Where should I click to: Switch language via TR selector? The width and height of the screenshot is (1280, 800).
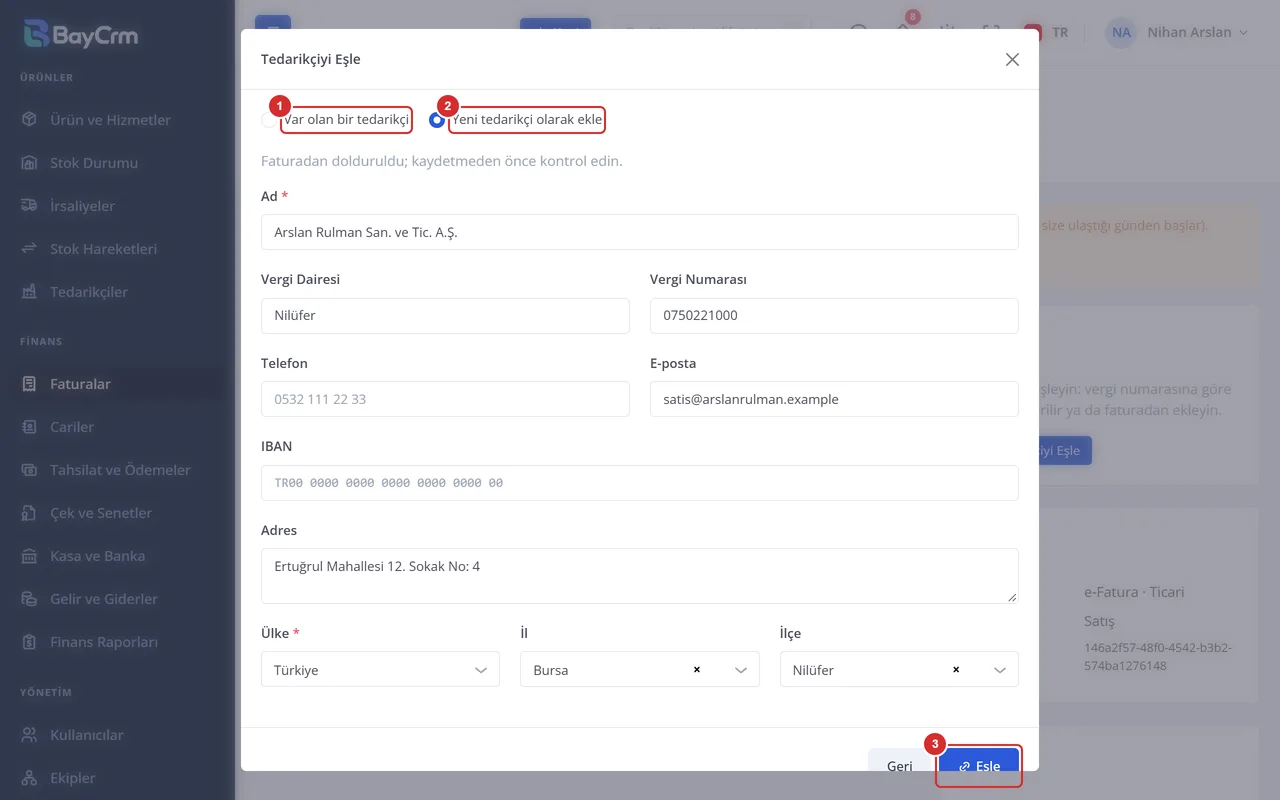coord(1047,32)
